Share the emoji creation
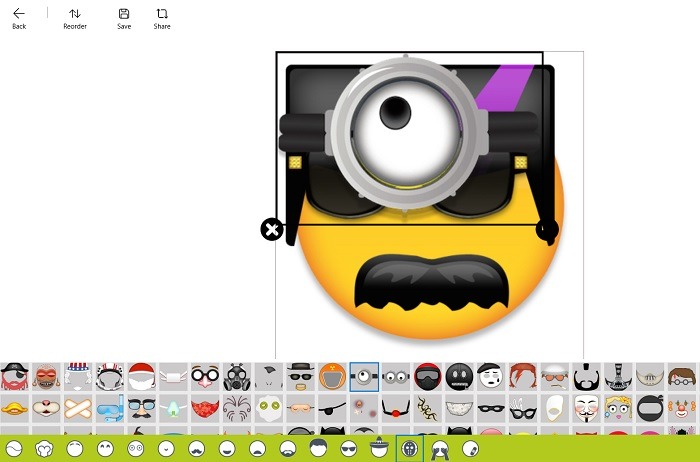 click(162, 19)
